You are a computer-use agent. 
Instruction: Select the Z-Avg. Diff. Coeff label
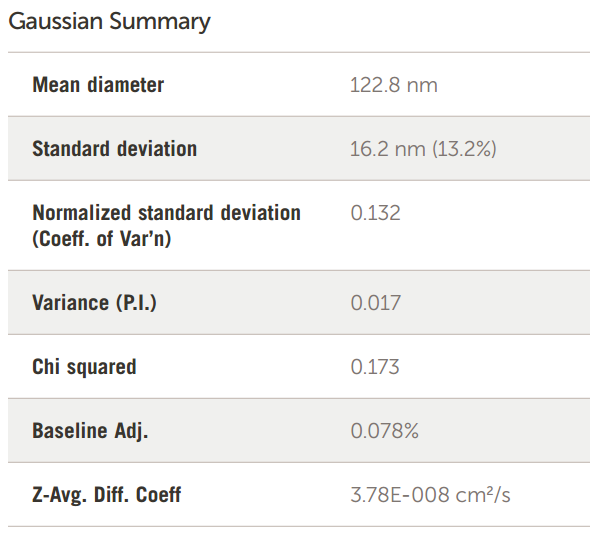107,494
